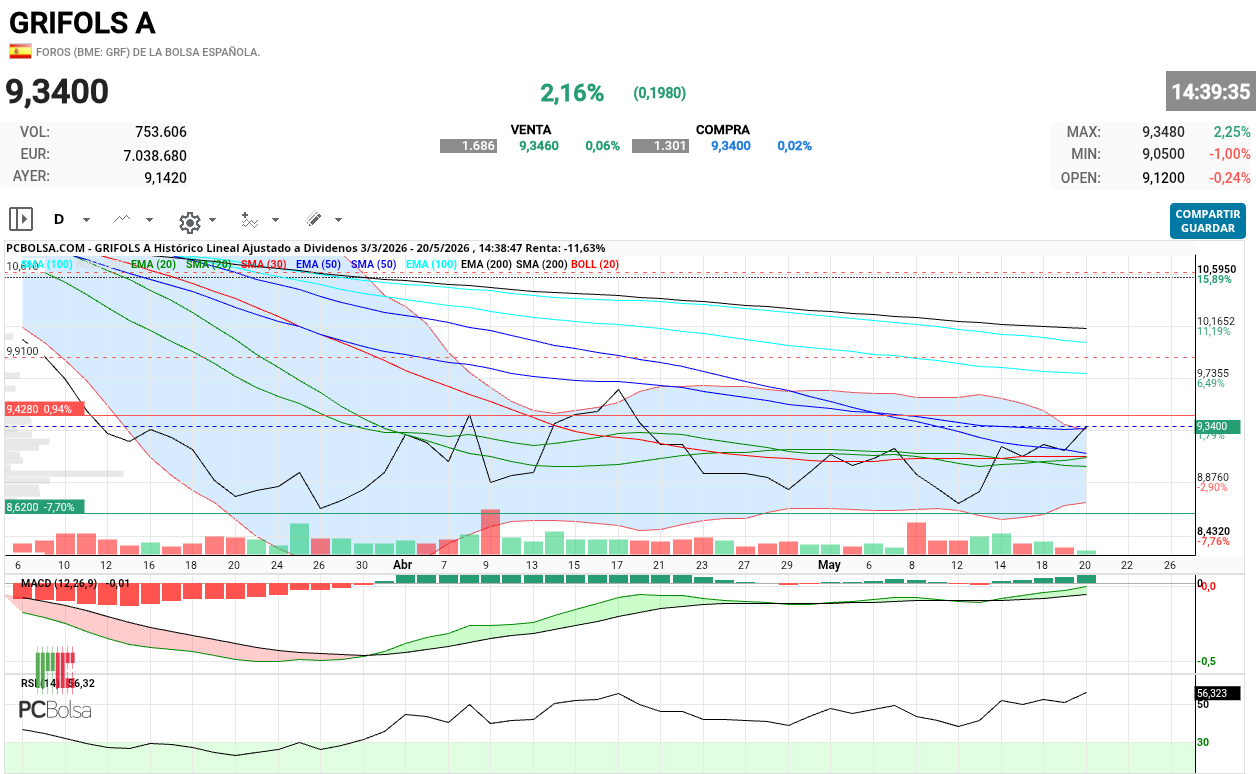1256x774 pixels.
Task: Click the OPEN value 9,1200
Action: tap(1163, 178)
